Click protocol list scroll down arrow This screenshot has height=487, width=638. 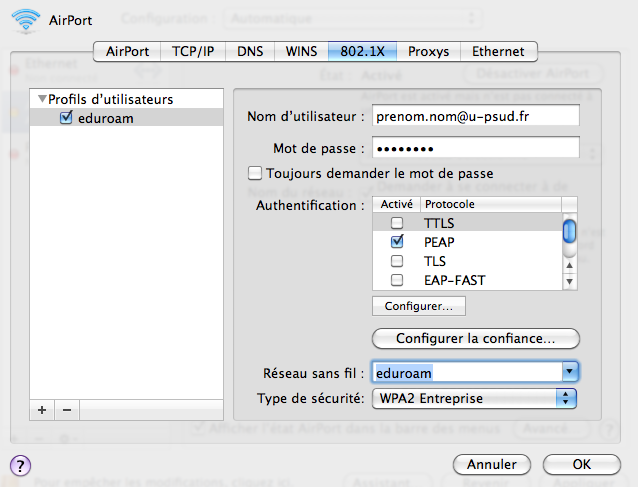coord(569,281)
